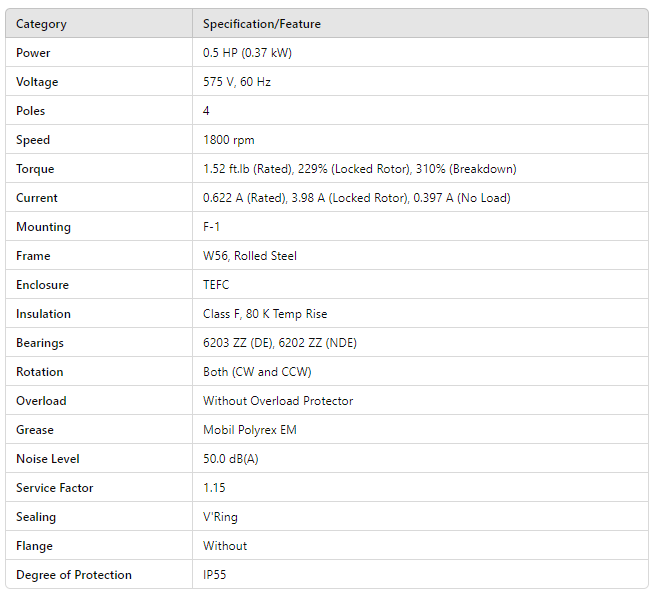Click the Without Overload Protector text
This screenshot has height=595, width=657.
click(278, 401)
